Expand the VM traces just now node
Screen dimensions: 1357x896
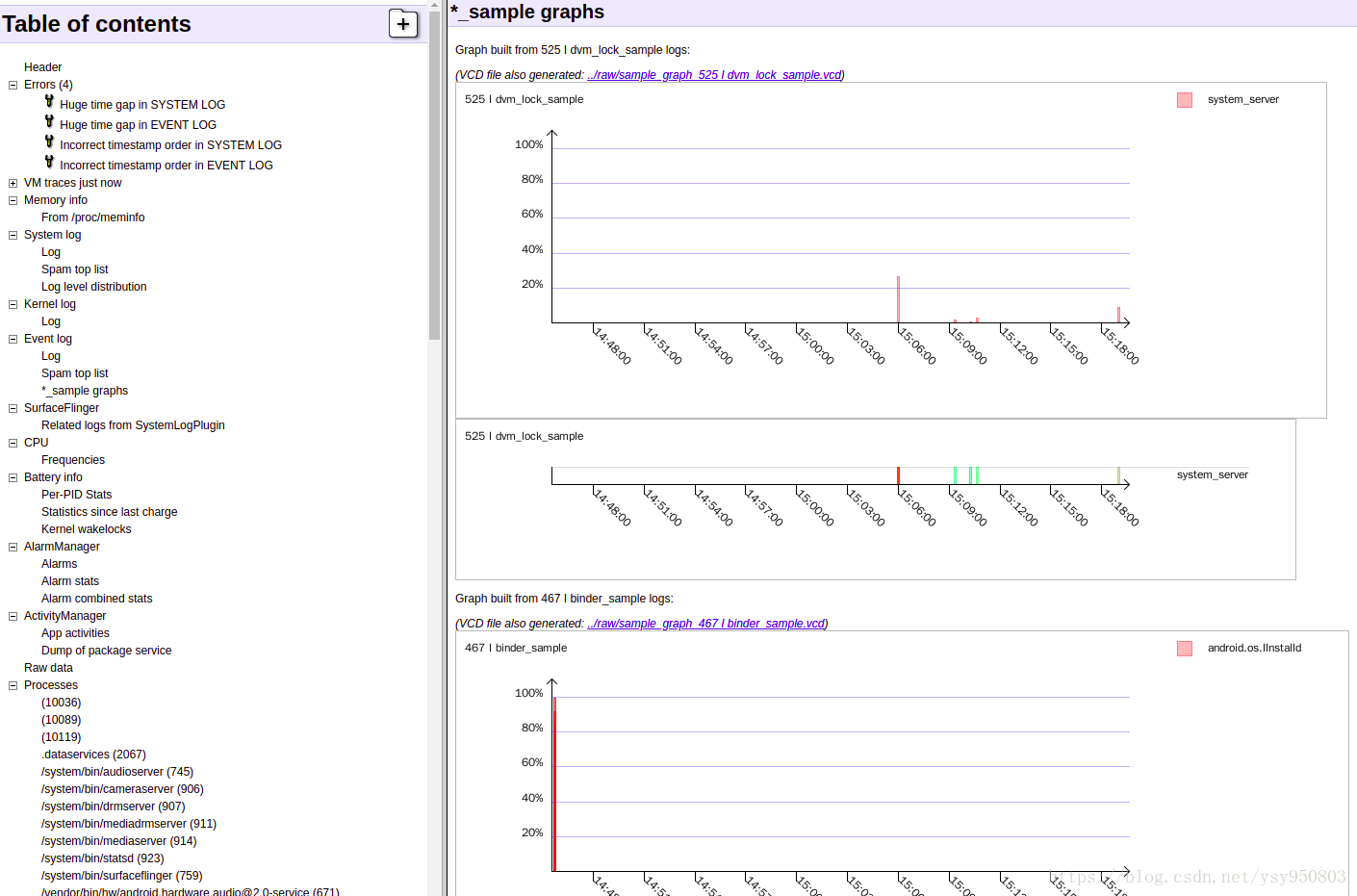[13, 183]
